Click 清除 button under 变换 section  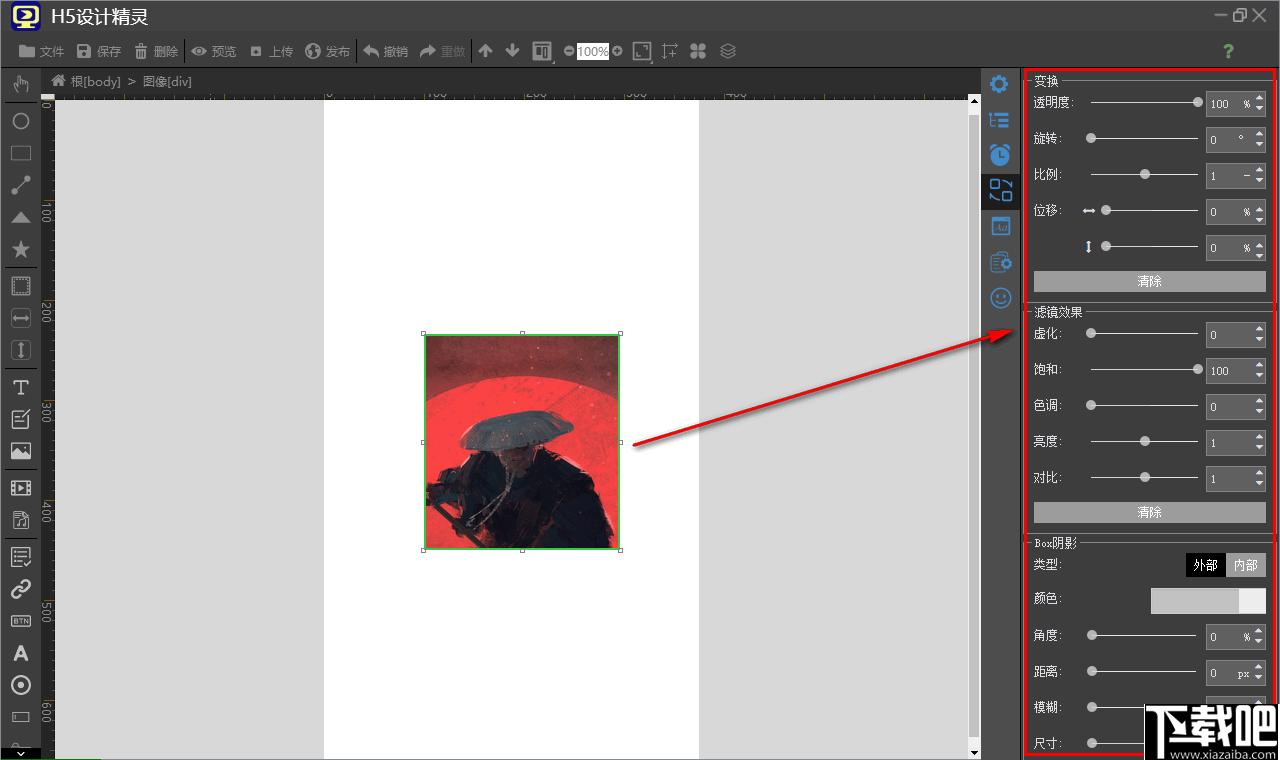tap(1150, 281)
